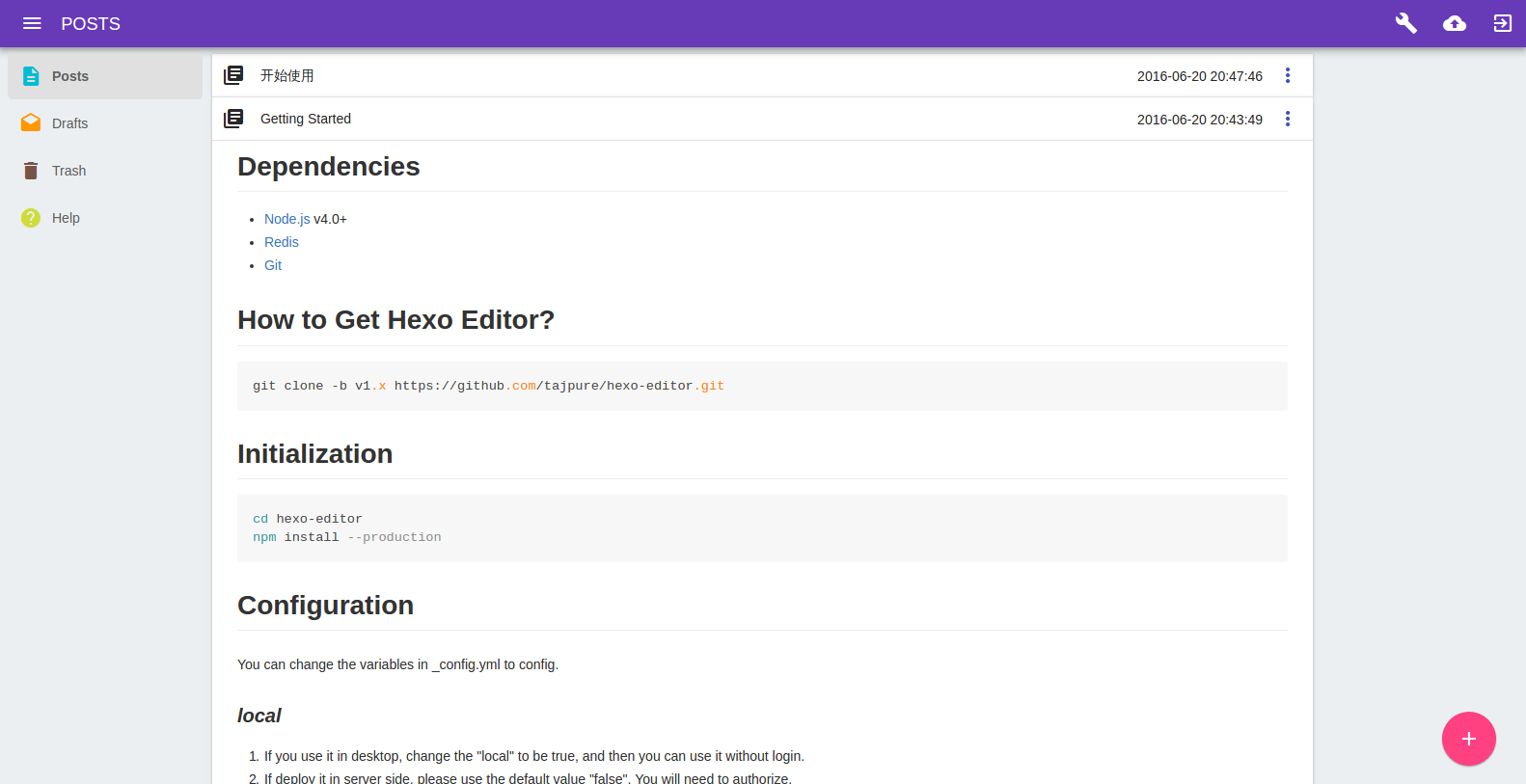Follow the Node.js link

pos(286,219)
